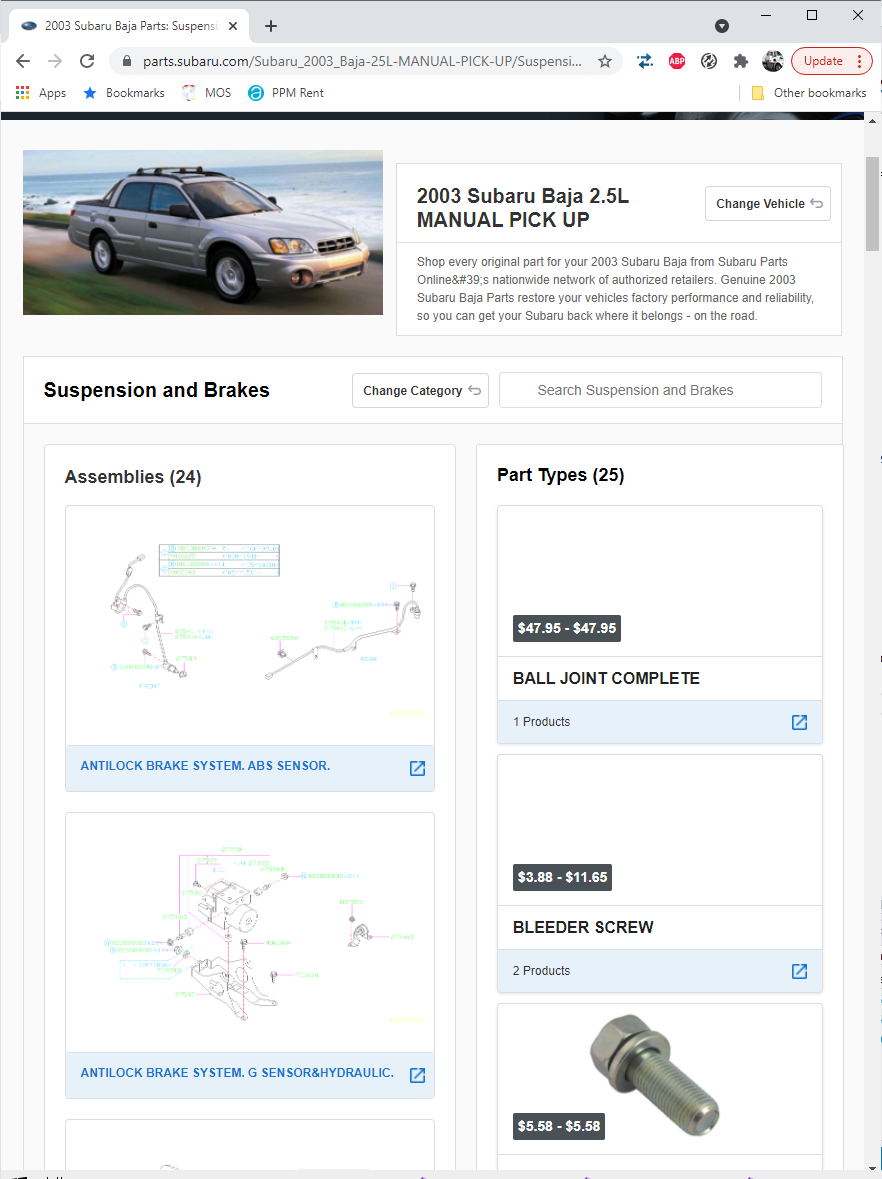Screen dimensions: 882x1179
Task: Click the browser forward arrow
Action: click(x=55, y=62)
